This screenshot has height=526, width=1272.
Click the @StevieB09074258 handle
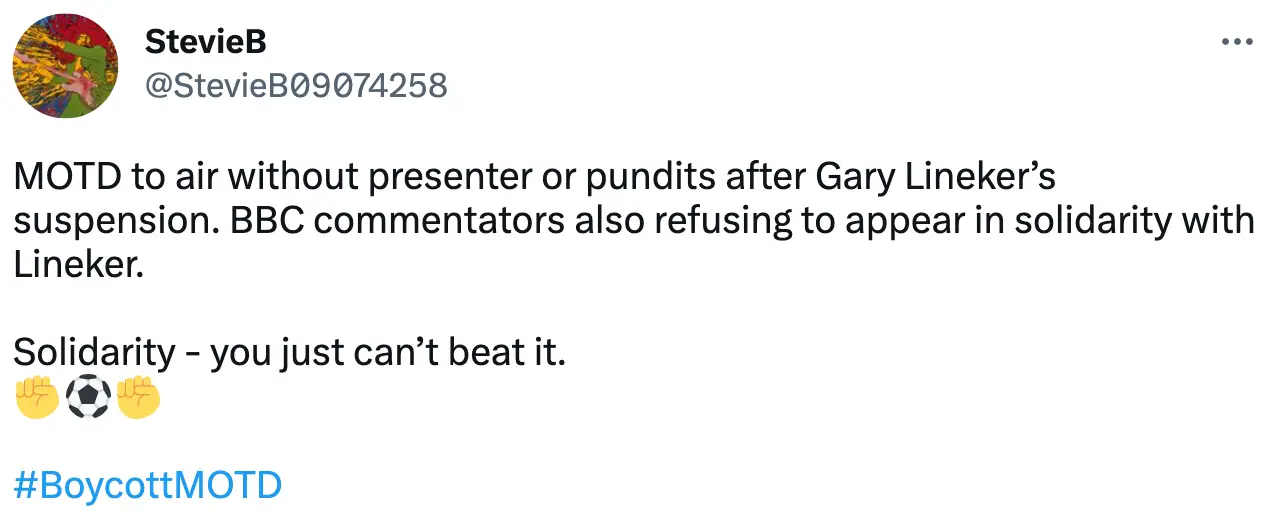[296, 85]
